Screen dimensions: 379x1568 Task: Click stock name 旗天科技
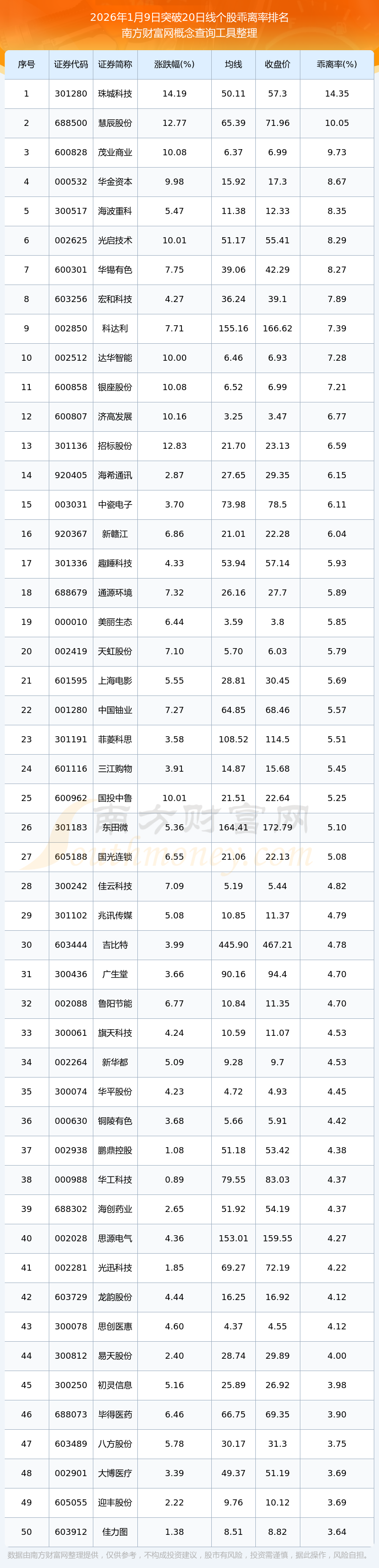(115, 1033)
